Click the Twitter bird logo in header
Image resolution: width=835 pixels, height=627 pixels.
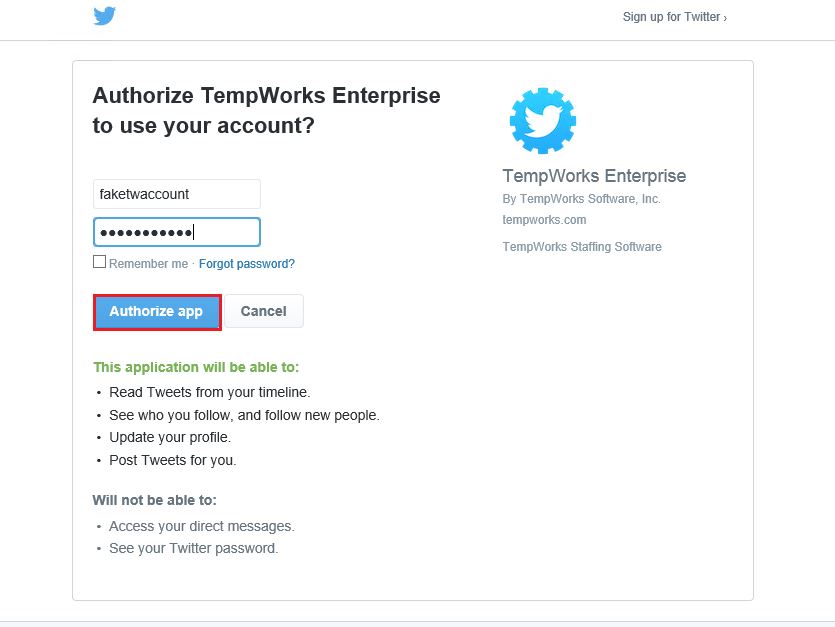[x=104, y=16]
